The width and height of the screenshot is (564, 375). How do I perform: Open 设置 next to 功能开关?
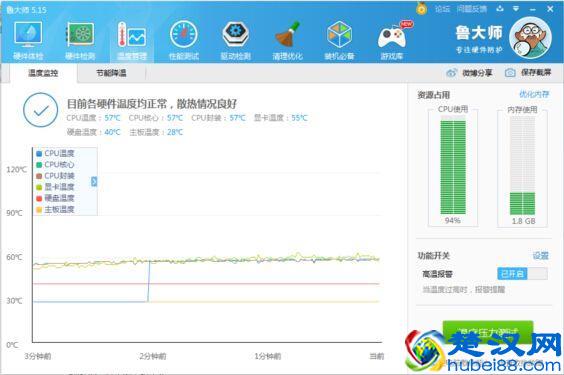541,256
